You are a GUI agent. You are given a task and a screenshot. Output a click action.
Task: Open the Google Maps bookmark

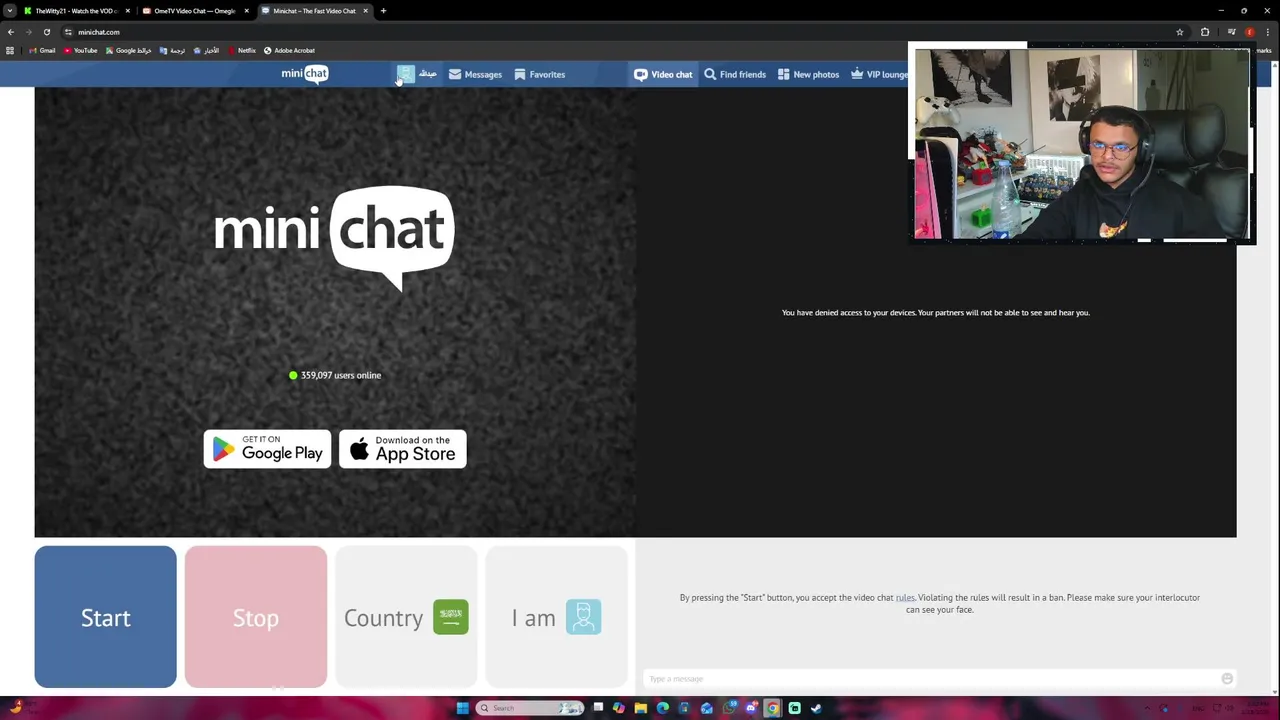pyautogui.click(x=128, y=50)
